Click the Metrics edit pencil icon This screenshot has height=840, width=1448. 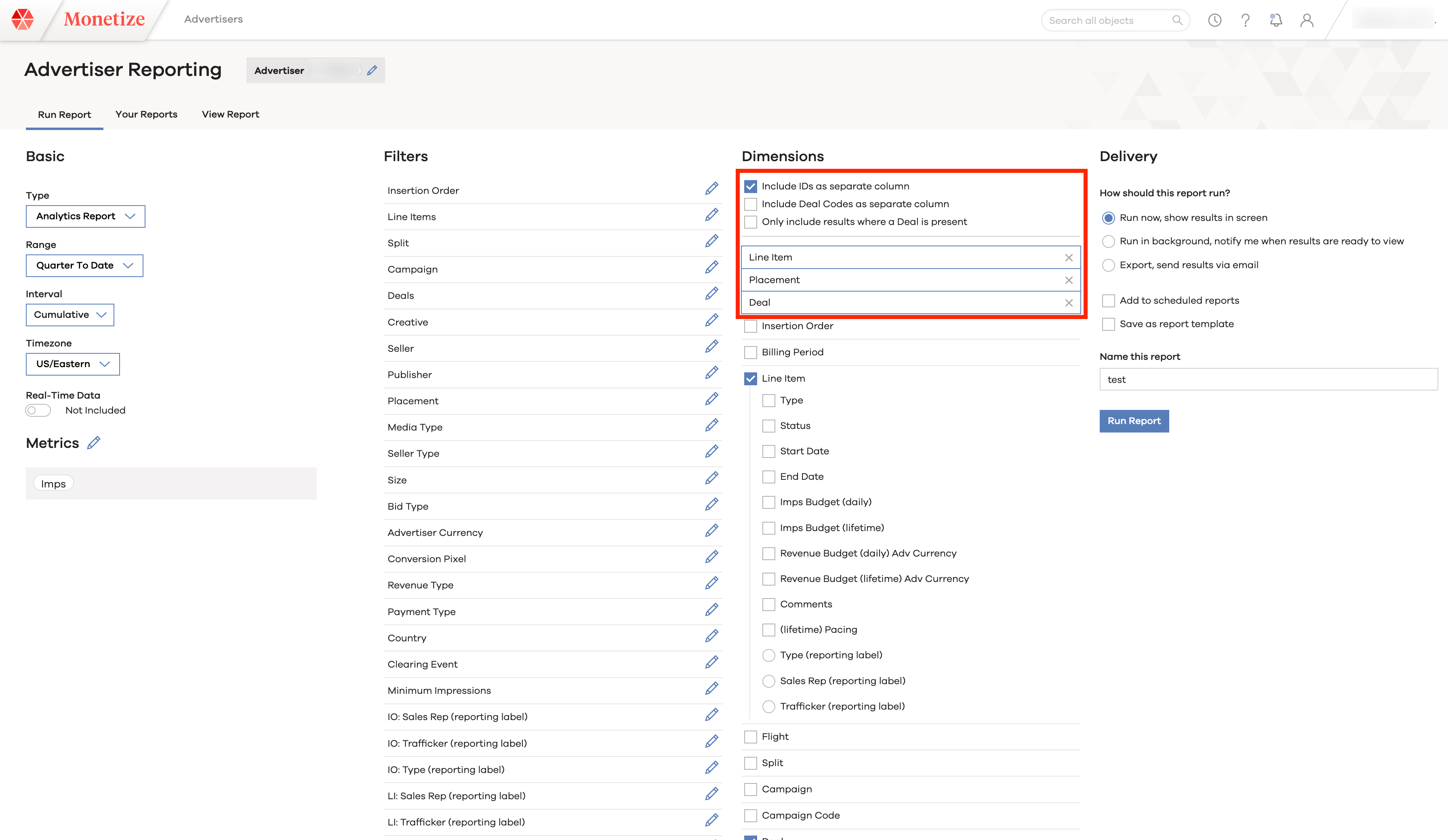[x=94, y=443]
